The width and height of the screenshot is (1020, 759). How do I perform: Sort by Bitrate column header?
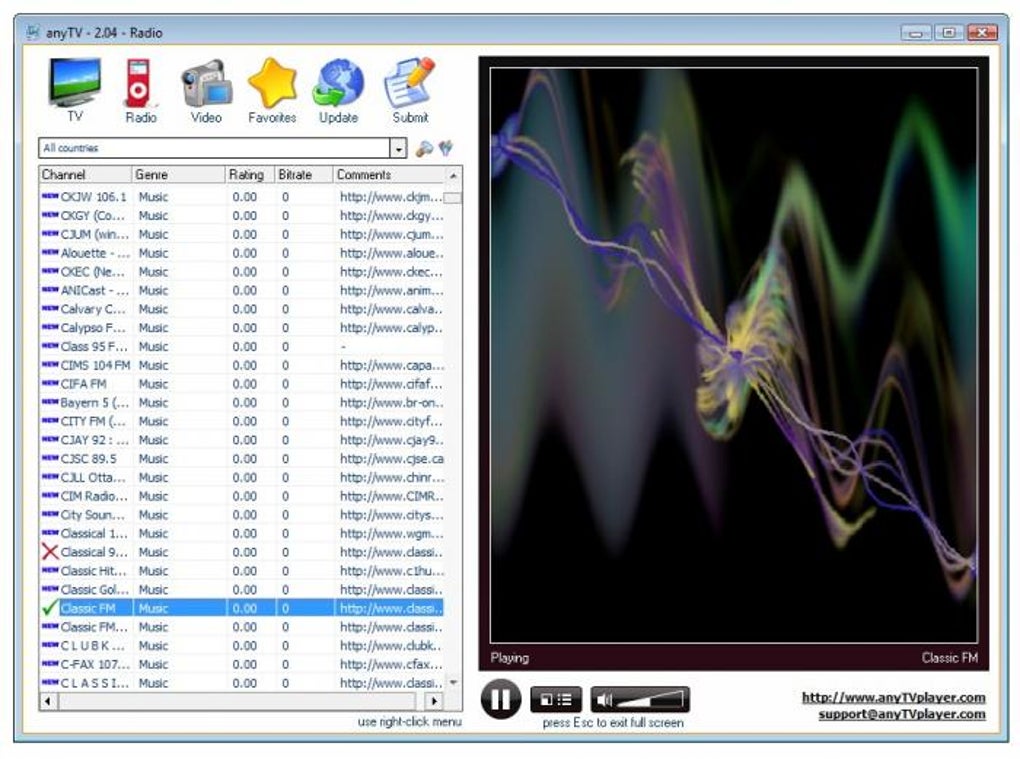(x=304, y=174)
